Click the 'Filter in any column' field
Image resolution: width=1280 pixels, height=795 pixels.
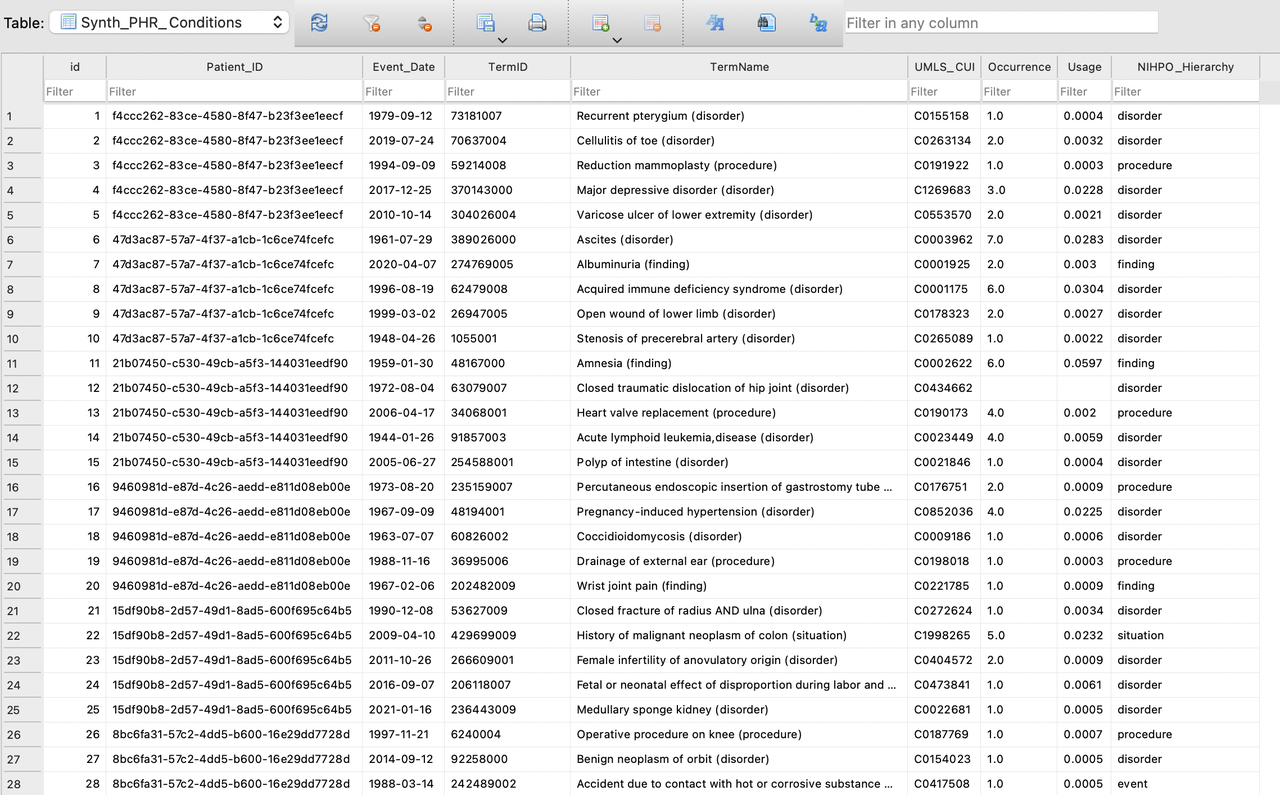click(x=1000, y=22)
